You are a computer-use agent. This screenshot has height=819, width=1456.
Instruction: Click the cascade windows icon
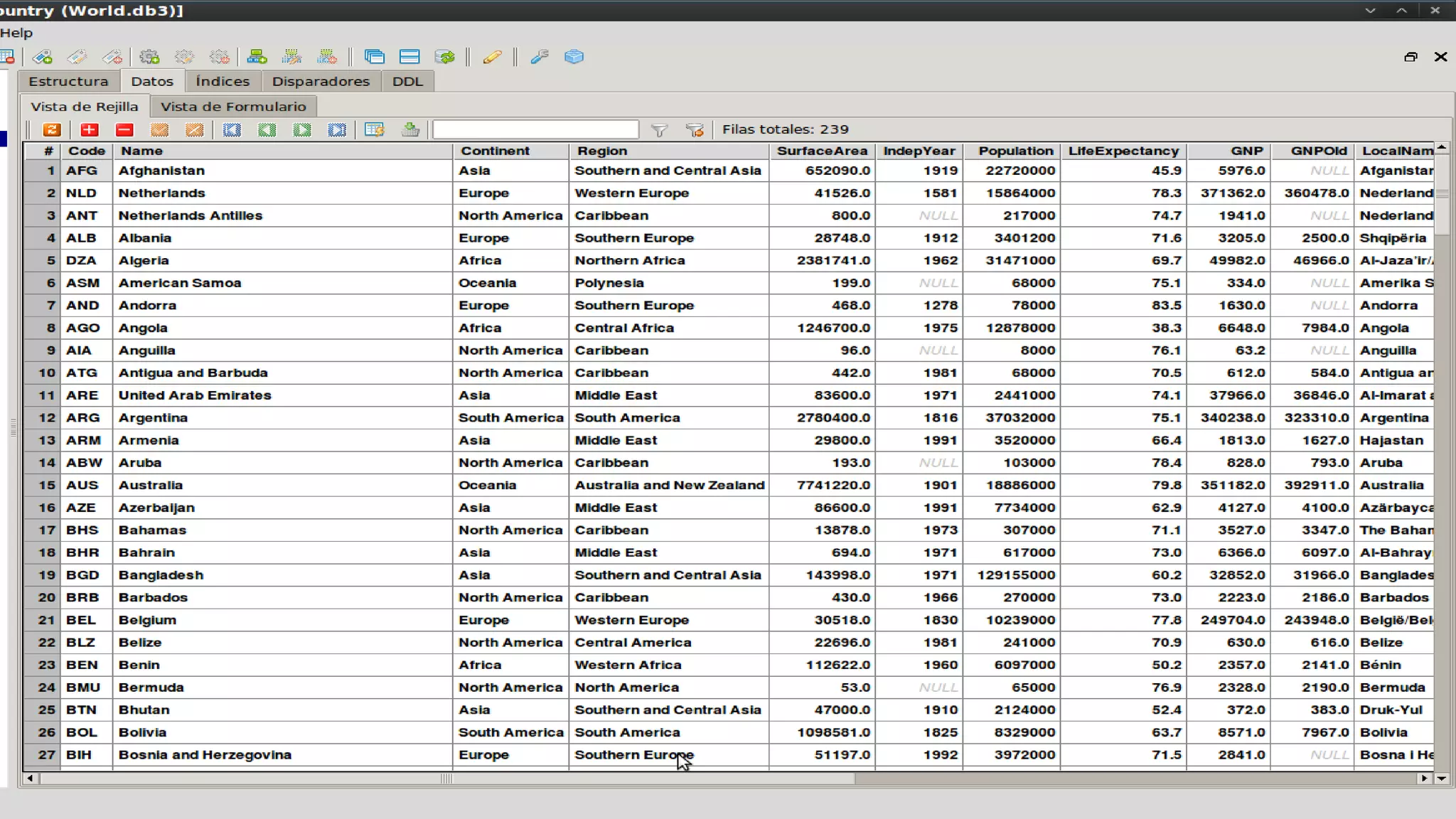click(x=374, y=57)
